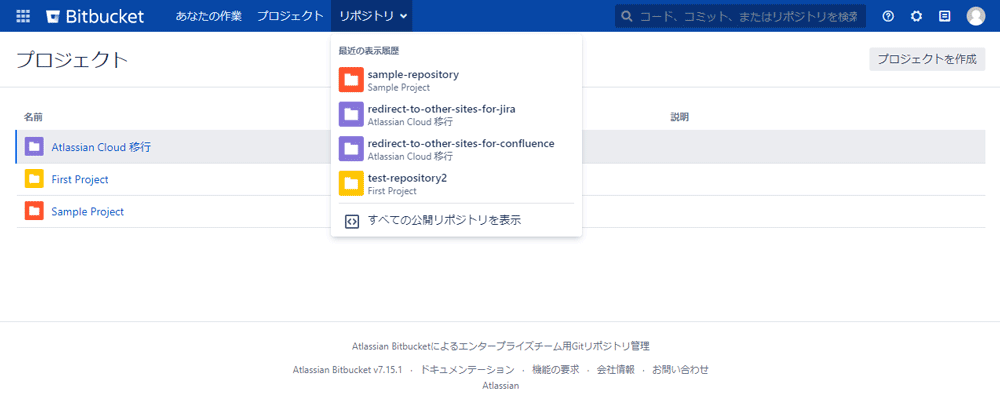Viewport: 1000px width, 397px height.
Task: Click the yellow test-repository2 folder icon
Action: click(351, 183)
